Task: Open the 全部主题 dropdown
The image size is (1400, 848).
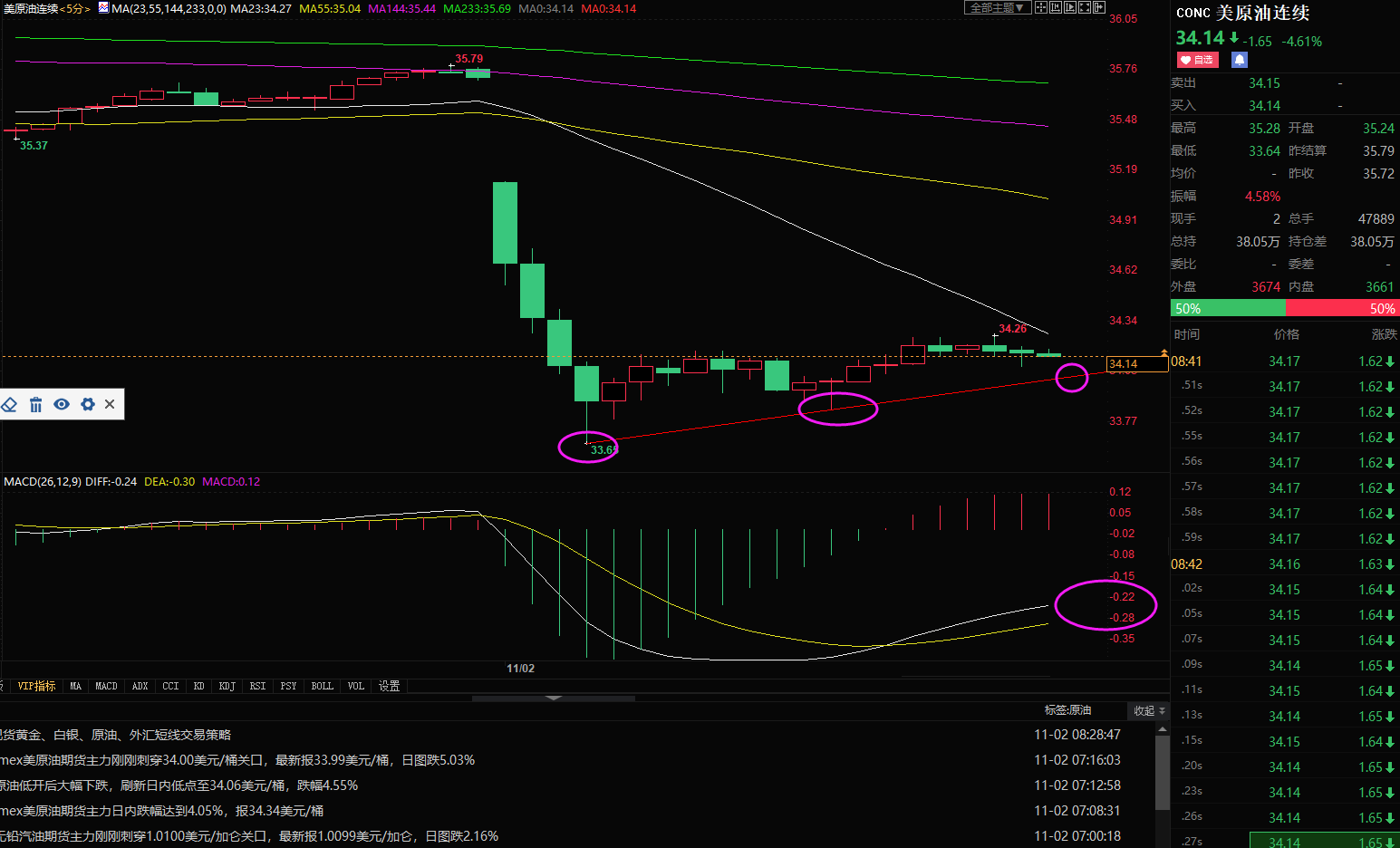Action: pyautogui.click(x=998, y=7)
